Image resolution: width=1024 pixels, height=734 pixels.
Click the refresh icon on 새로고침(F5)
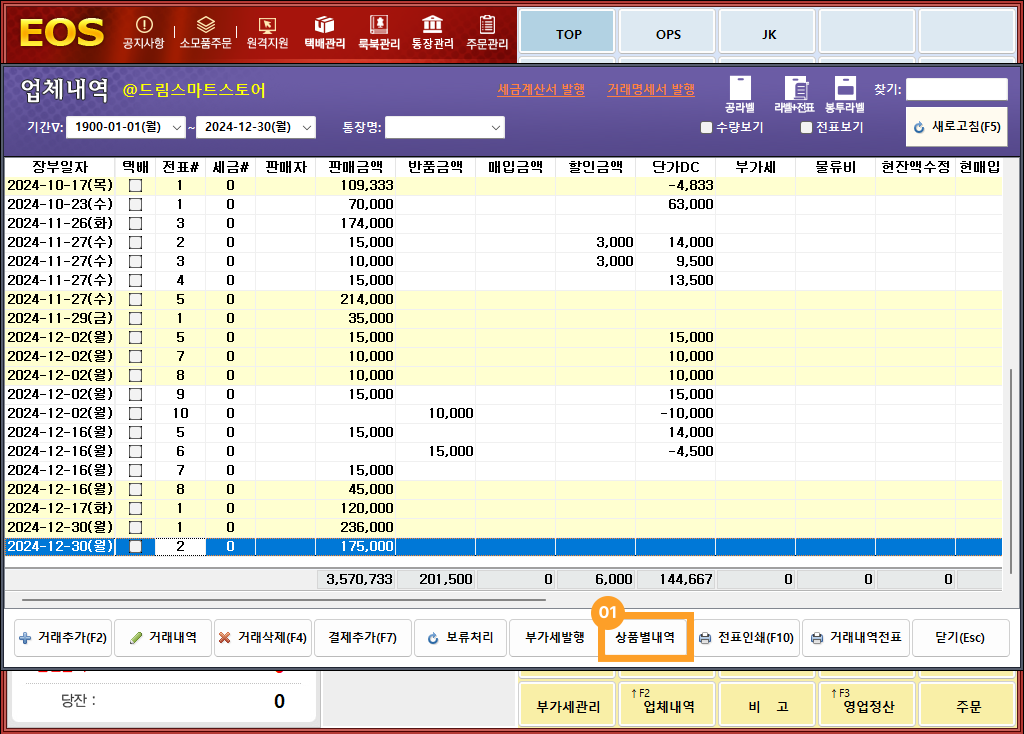(919, 127)
